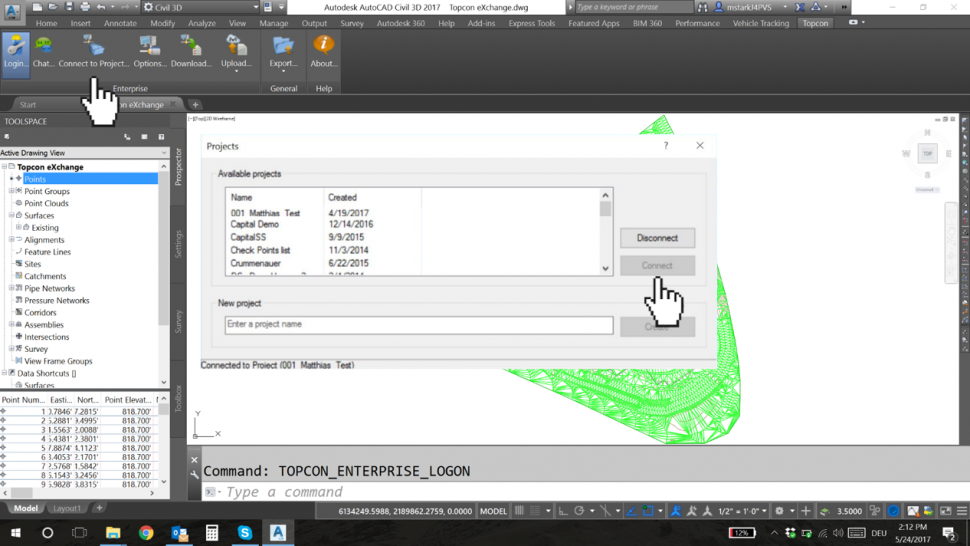
Task: Toggle ortho mode in the status bar
Action: (x=563, y=511)
